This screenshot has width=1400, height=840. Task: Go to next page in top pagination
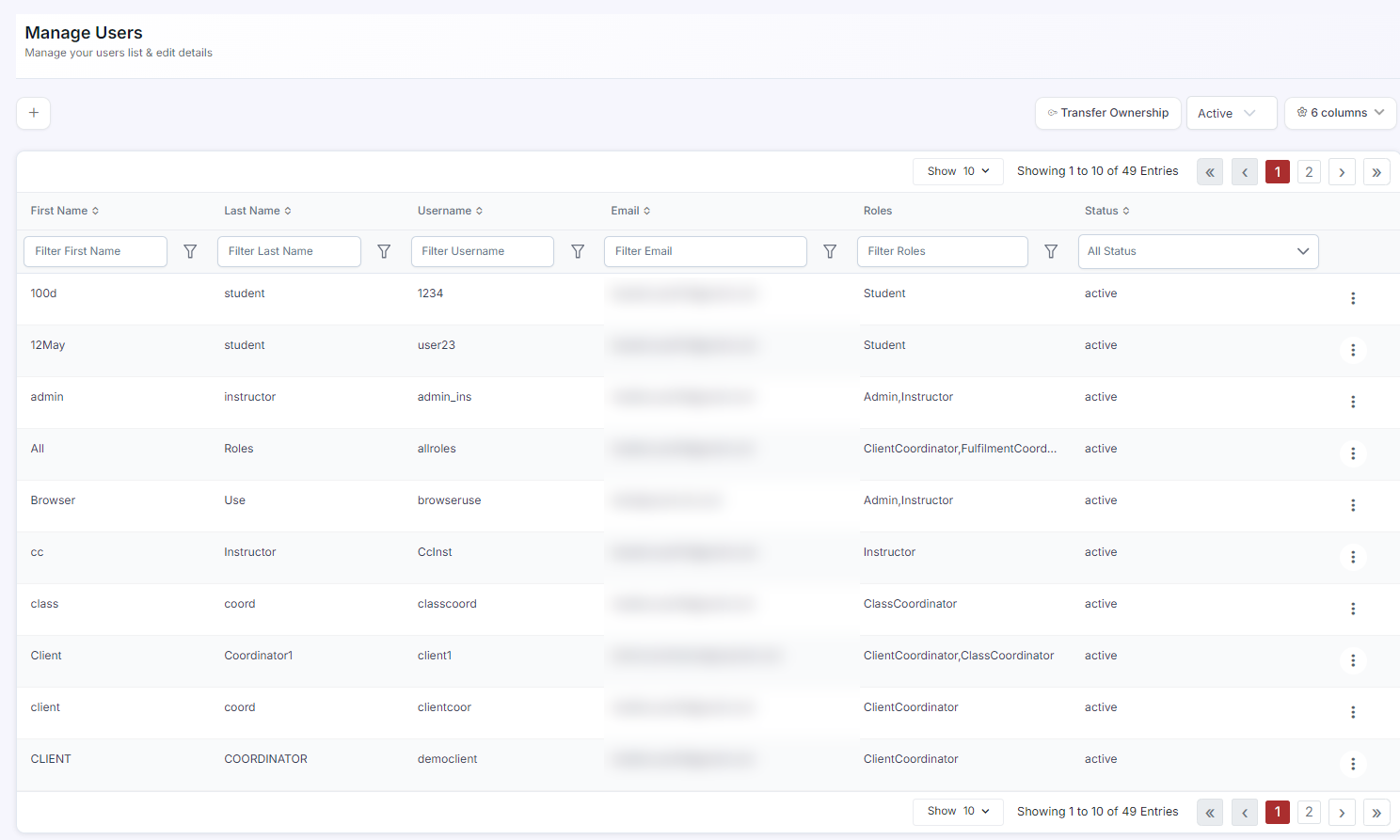1343,172
